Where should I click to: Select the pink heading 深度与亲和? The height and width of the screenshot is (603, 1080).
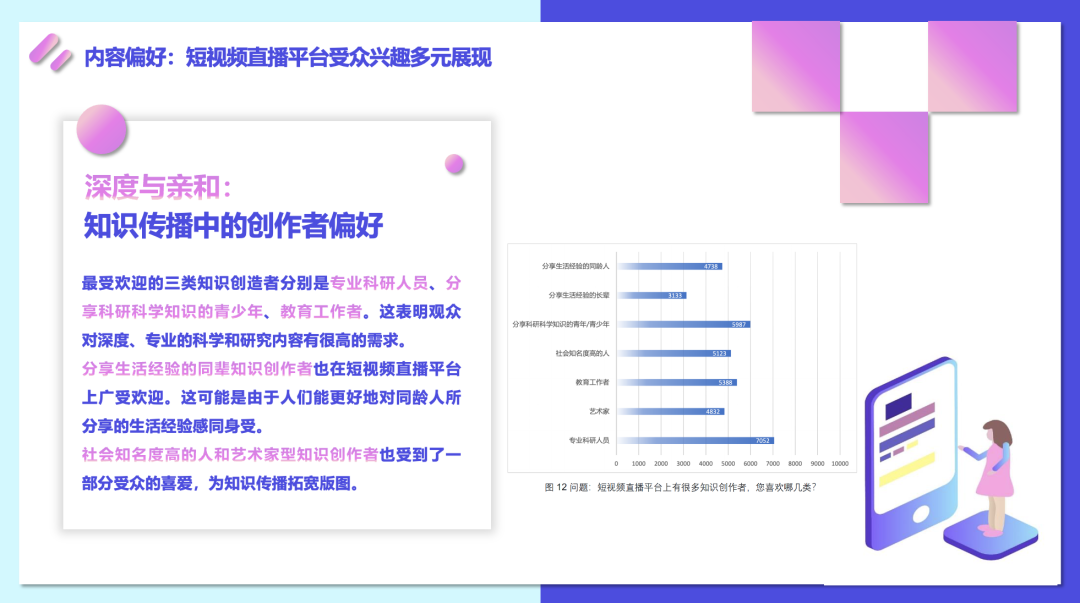point(158,187)
